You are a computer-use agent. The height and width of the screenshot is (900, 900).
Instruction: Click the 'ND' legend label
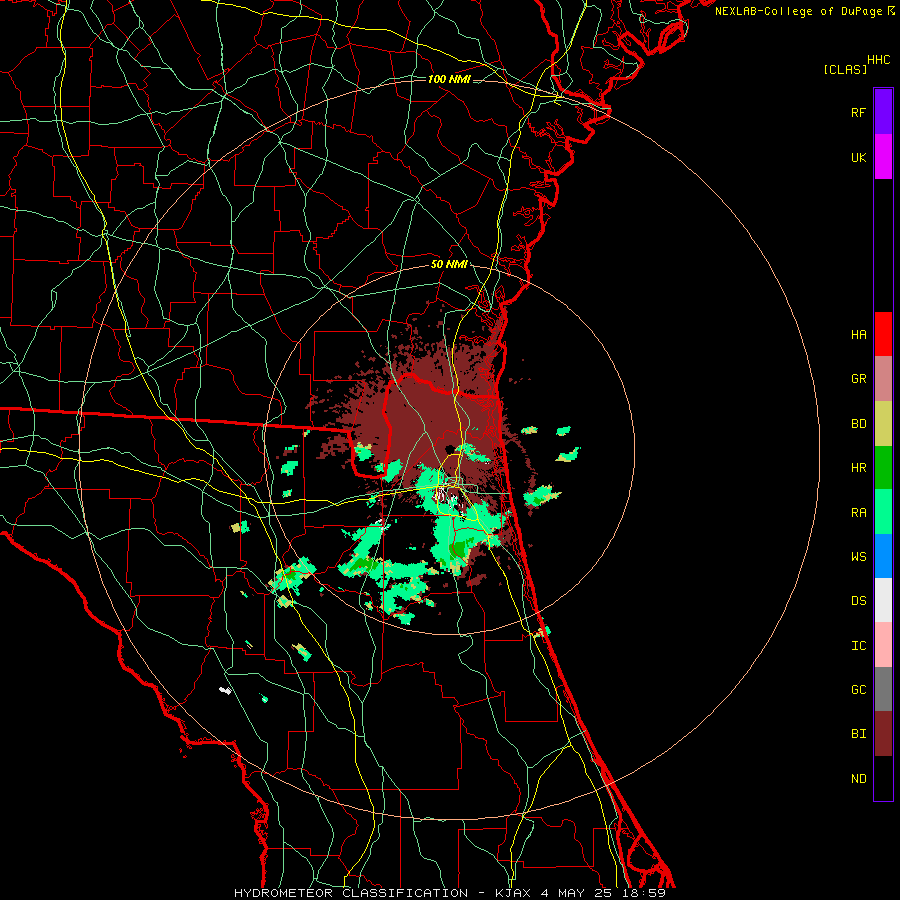coord(859,779)
